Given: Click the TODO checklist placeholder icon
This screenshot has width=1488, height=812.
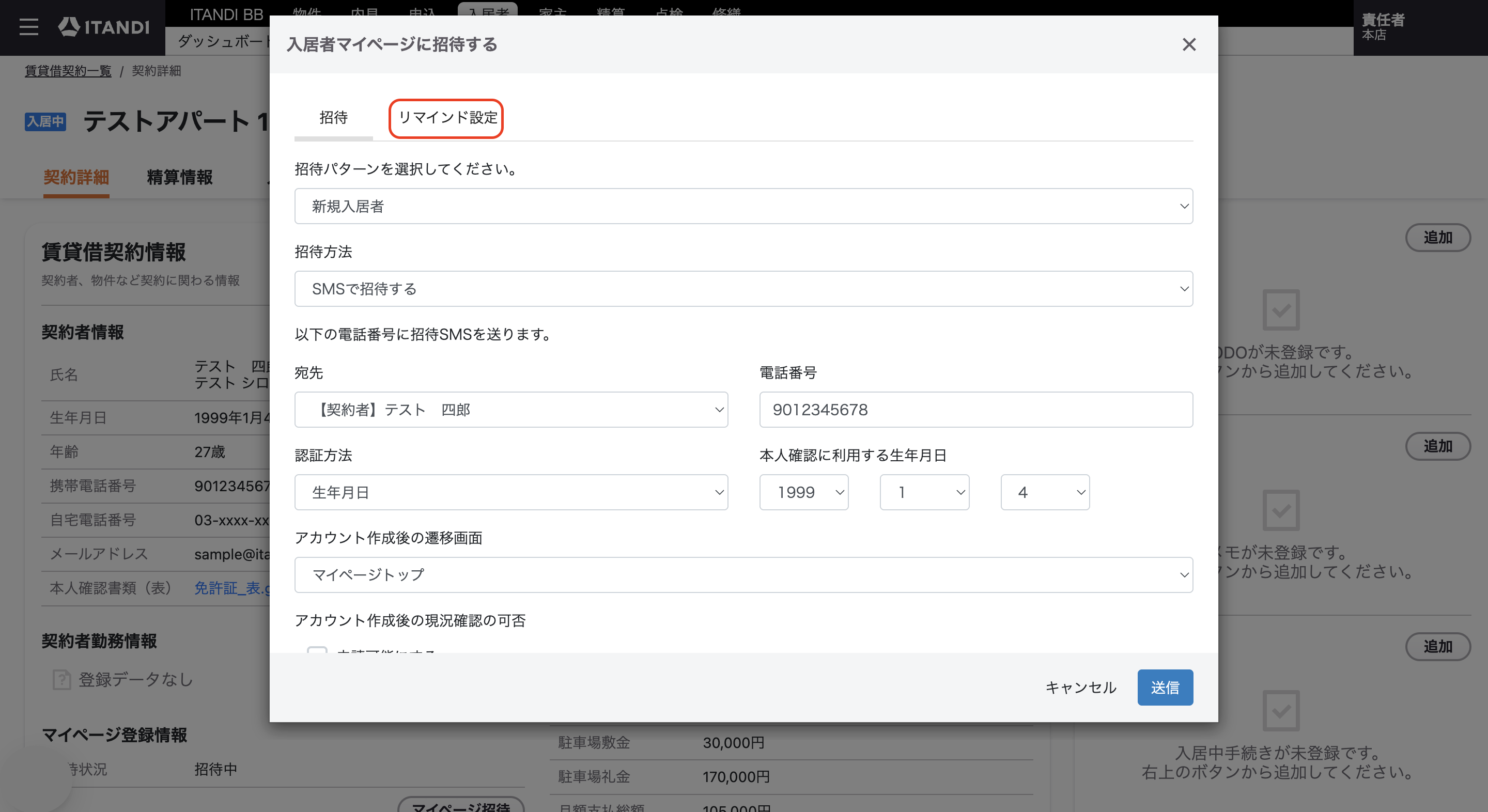Looking at the screenshot, I should pos(1281,310).
